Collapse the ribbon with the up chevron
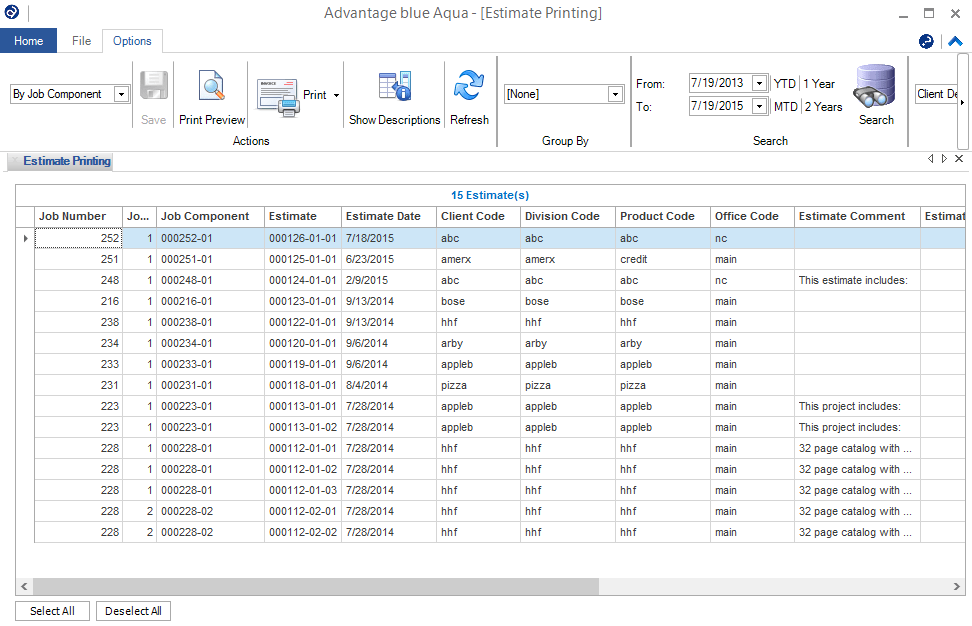972x626 pixels. [955, 41]
